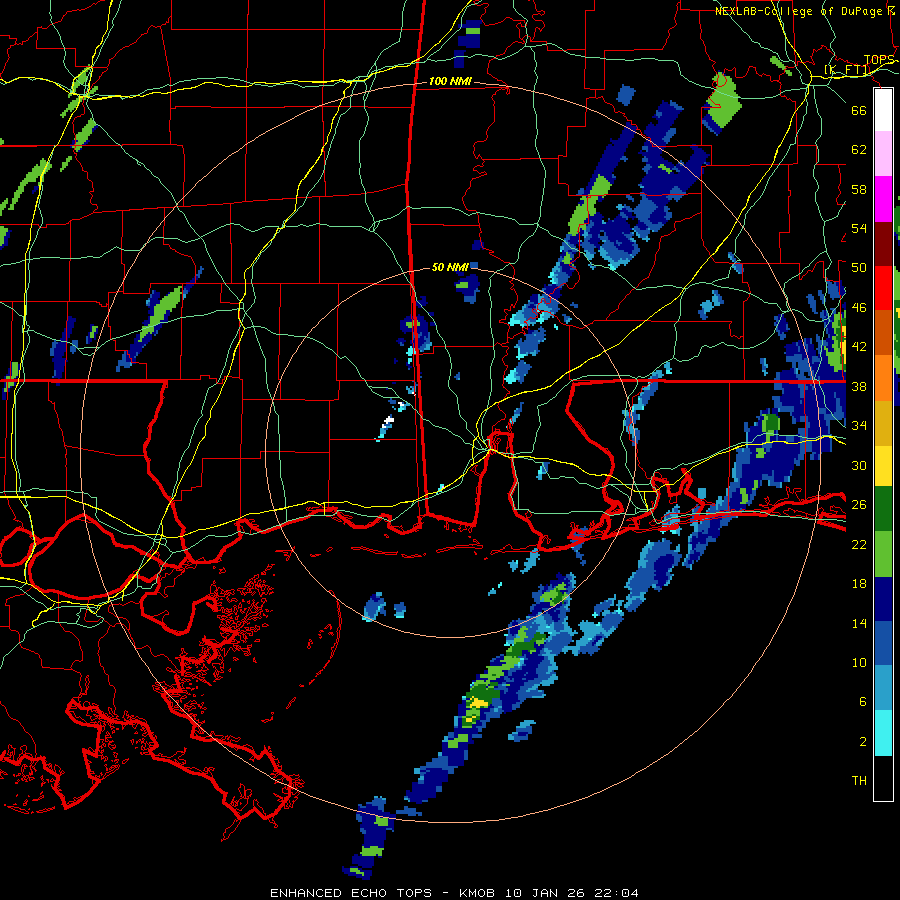Click "ENHANCED ECHO TOPS" in the caption
This screenshot has height=900, width=900.
click(351, 893)
